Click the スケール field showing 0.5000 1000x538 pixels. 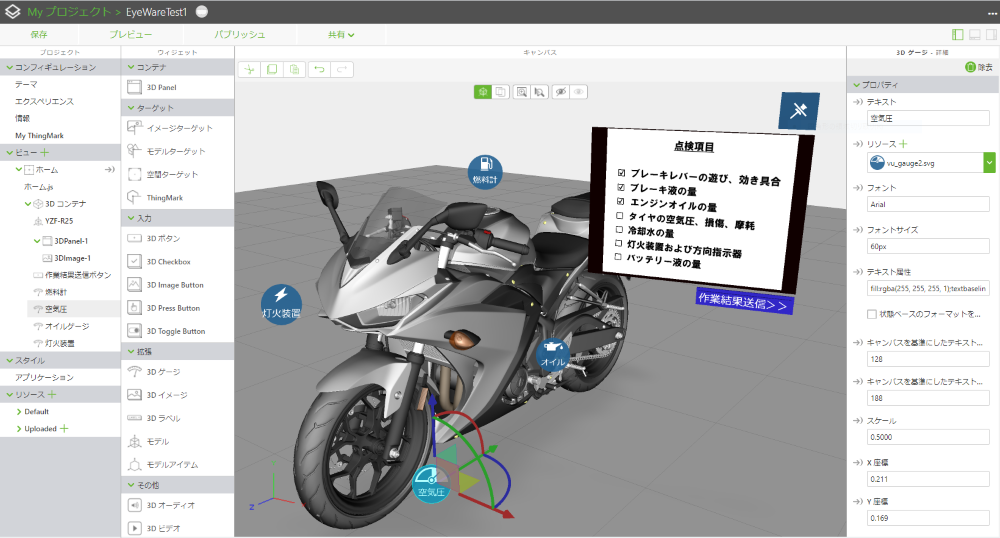927,437
